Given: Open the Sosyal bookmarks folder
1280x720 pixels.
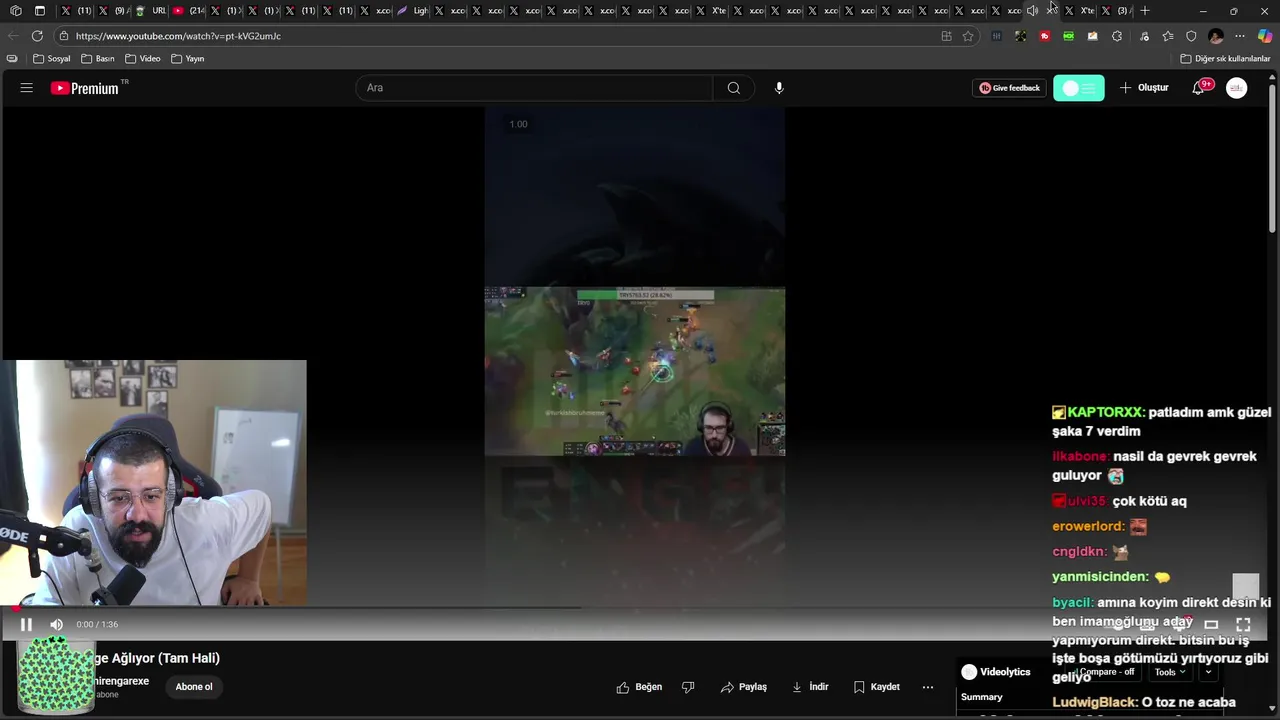Looking at the screenshot, I should 52,59.
